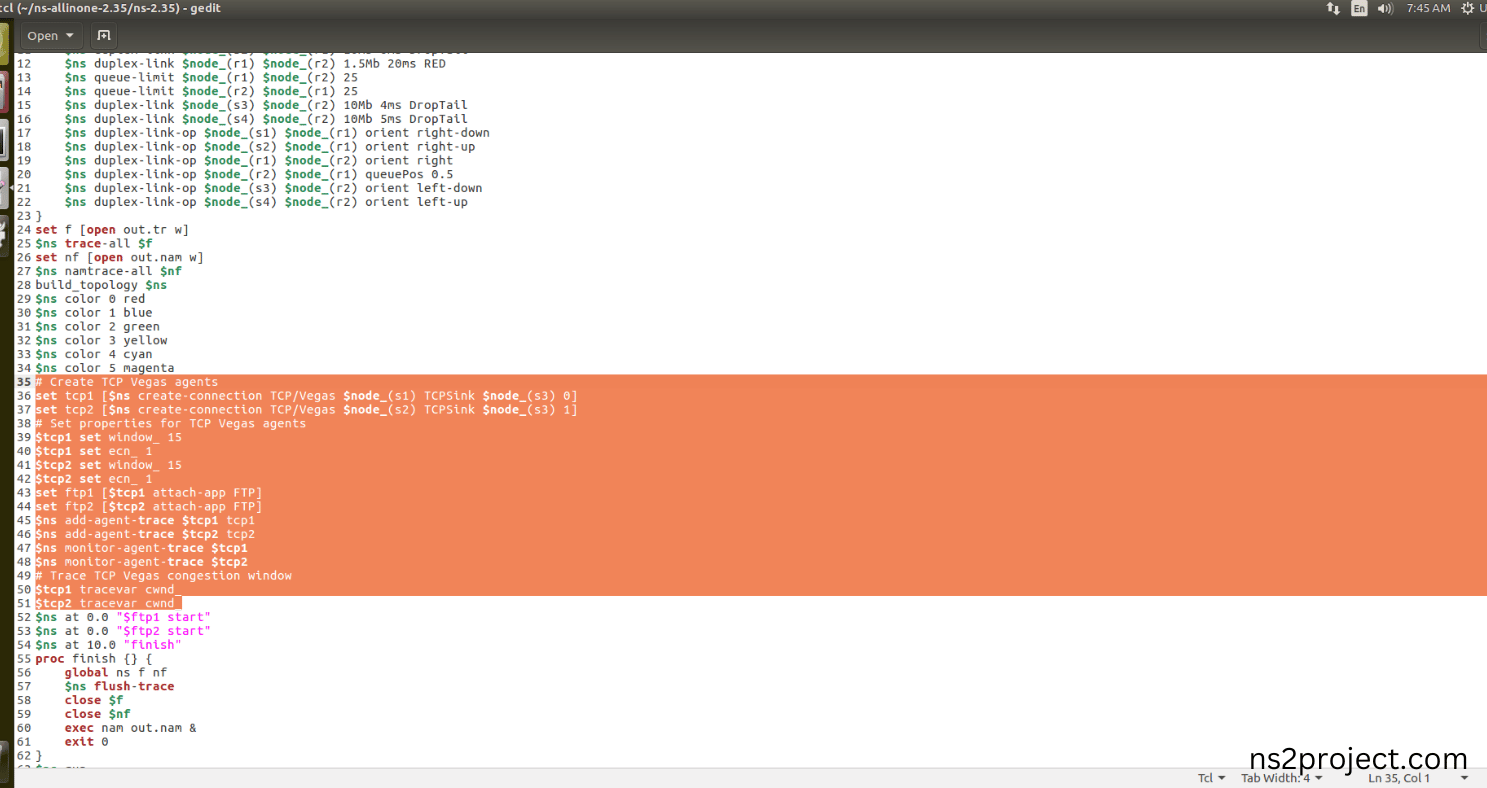1487x788 pixels.
Task: Click '# Trace TCP Vegas congestion window' comment
Action: tap(163, 576)
